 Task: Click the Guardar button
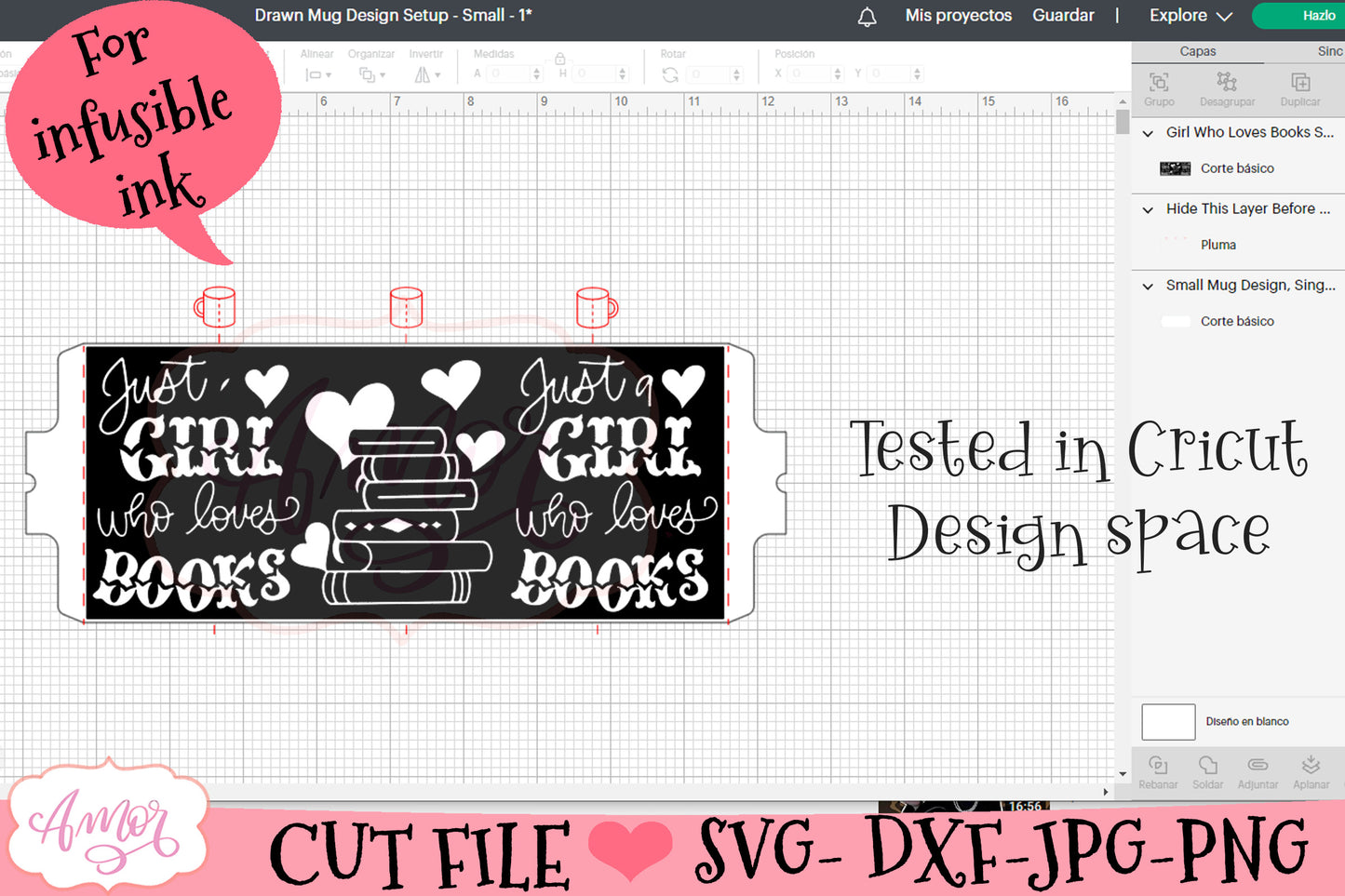pyautogui.click(x=1063, y=16)
